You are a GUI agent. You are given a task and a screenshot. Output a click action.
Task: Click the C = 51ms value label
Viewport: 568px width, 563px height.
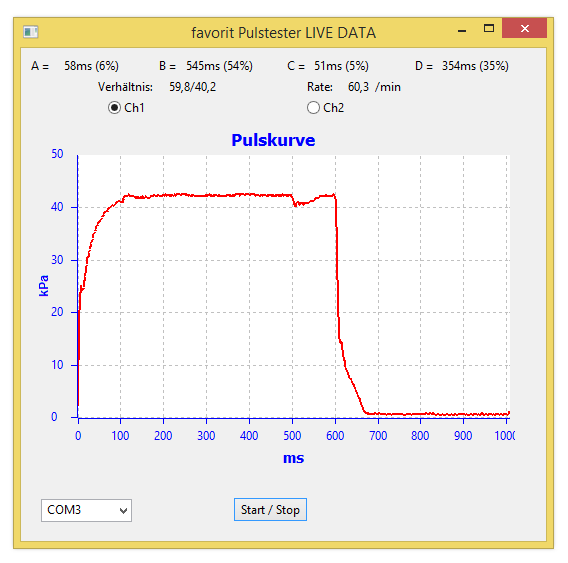pos(328,66)
